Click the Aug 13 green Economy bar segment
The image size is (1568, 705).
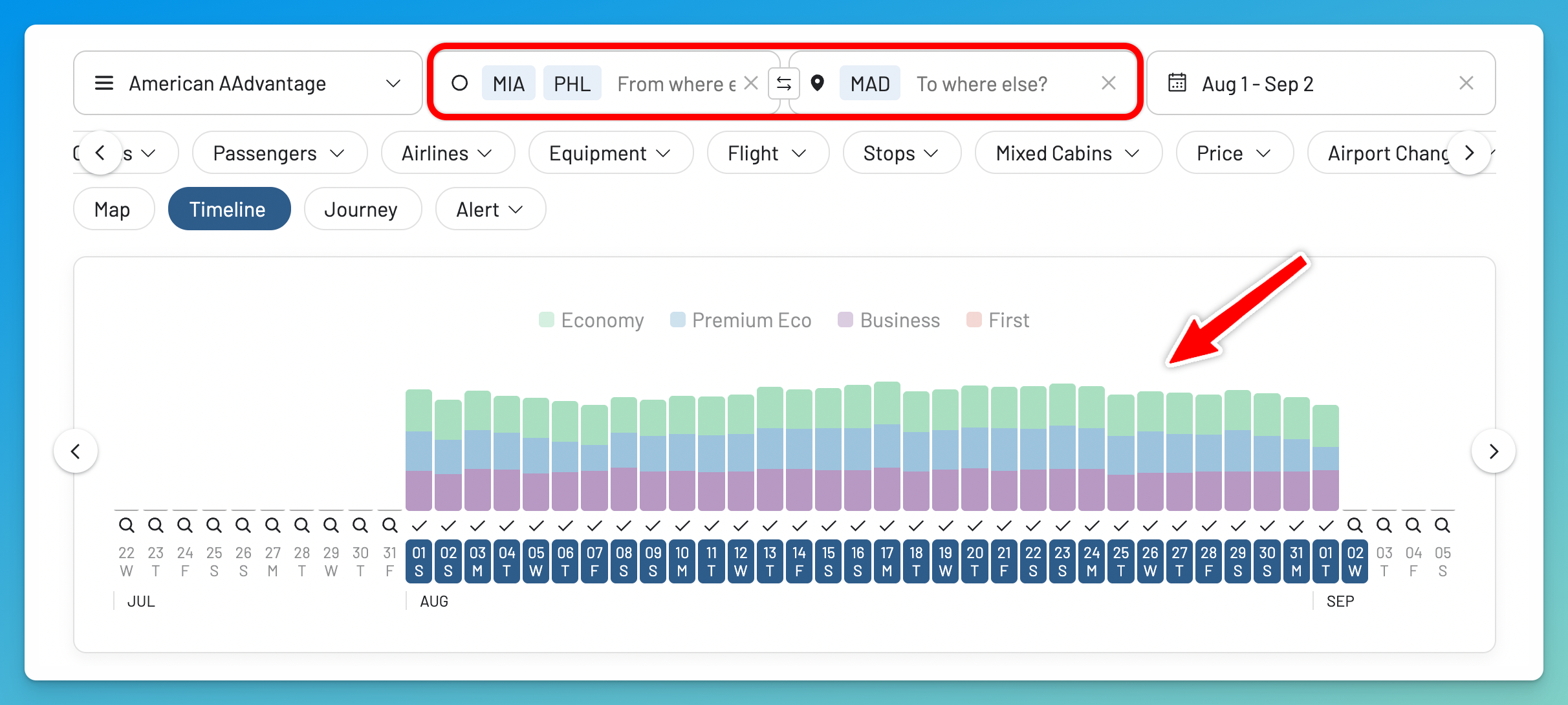pyautogui.click(x=770, y=407)
